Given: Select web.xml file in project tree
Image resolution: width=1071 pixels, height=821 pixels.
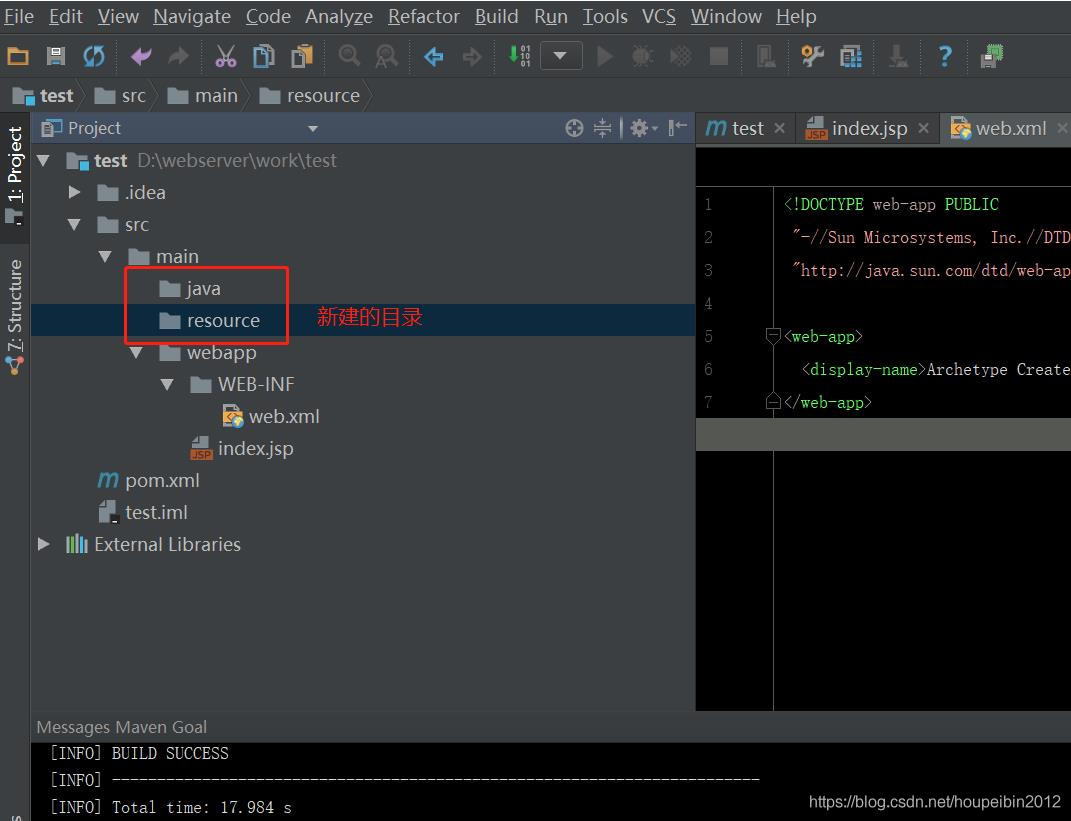Looking at the screenshot, I should click(x=271, y=417).
